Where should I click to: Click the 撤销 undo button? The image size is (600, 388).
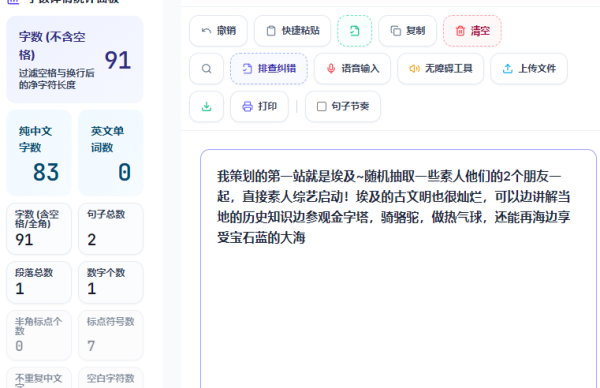click(218, 31)
